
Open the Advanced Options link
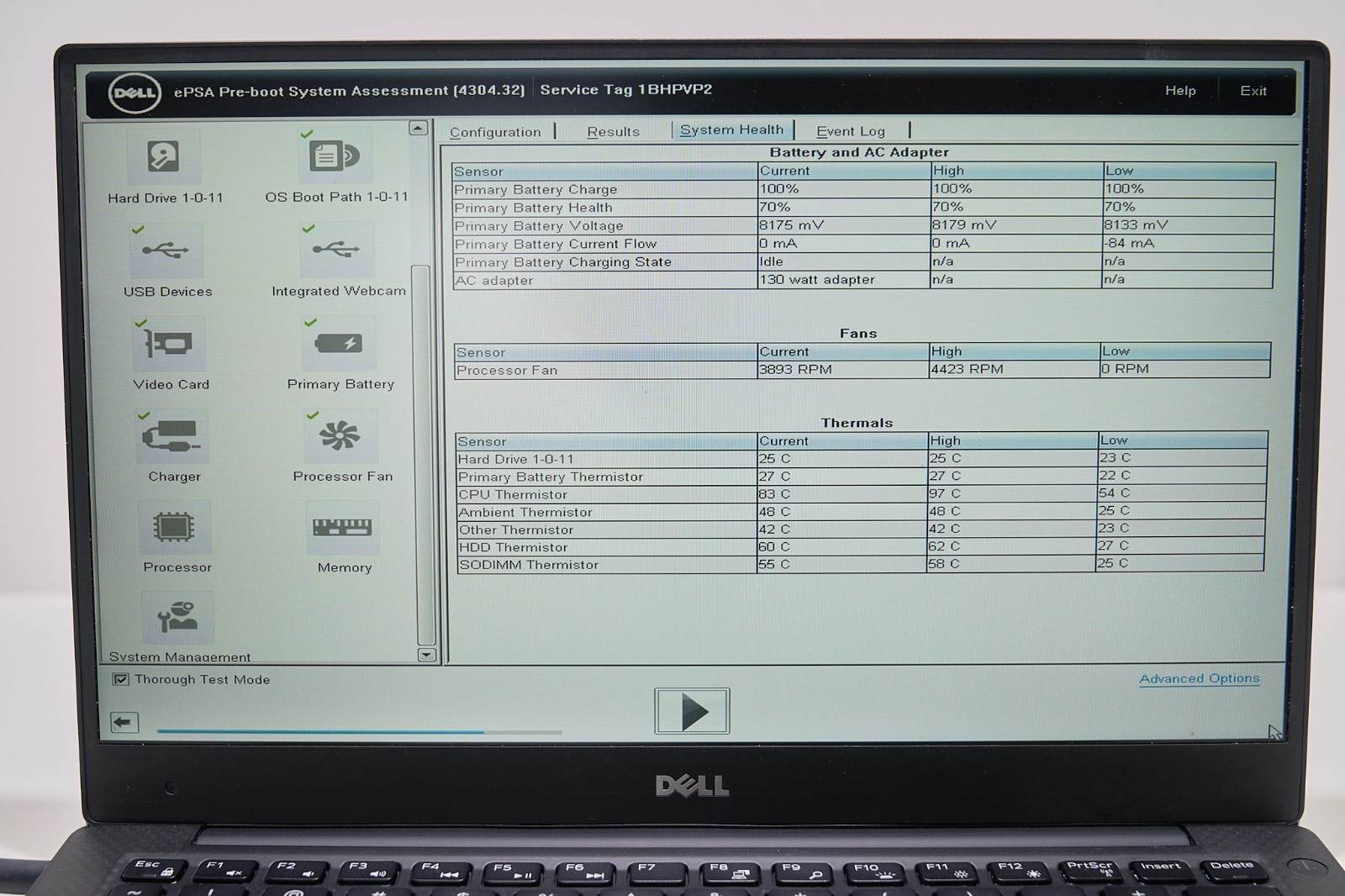click(x=1200, y=678)
